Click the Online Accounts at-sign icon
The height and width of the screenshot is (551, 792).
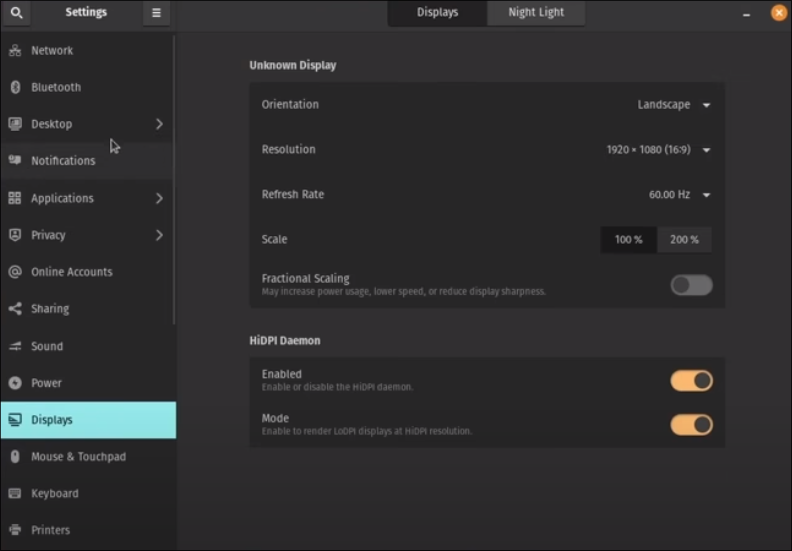click(15, 272)
